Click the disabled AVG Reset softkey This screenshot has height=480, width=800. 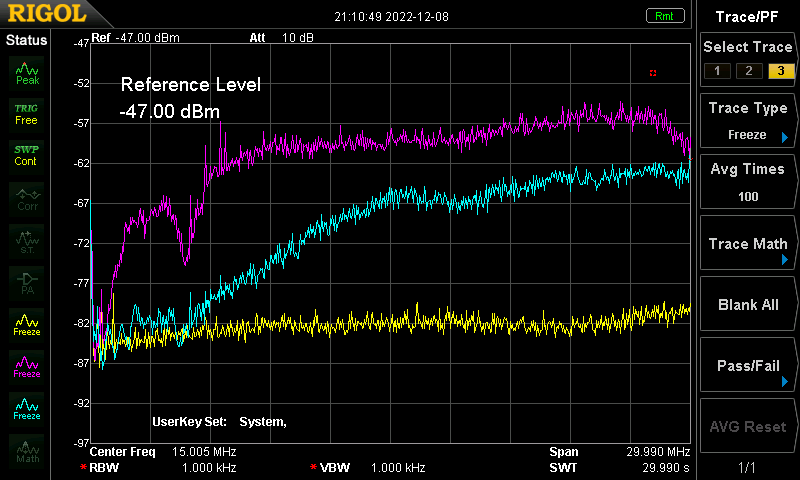point(747,426)
